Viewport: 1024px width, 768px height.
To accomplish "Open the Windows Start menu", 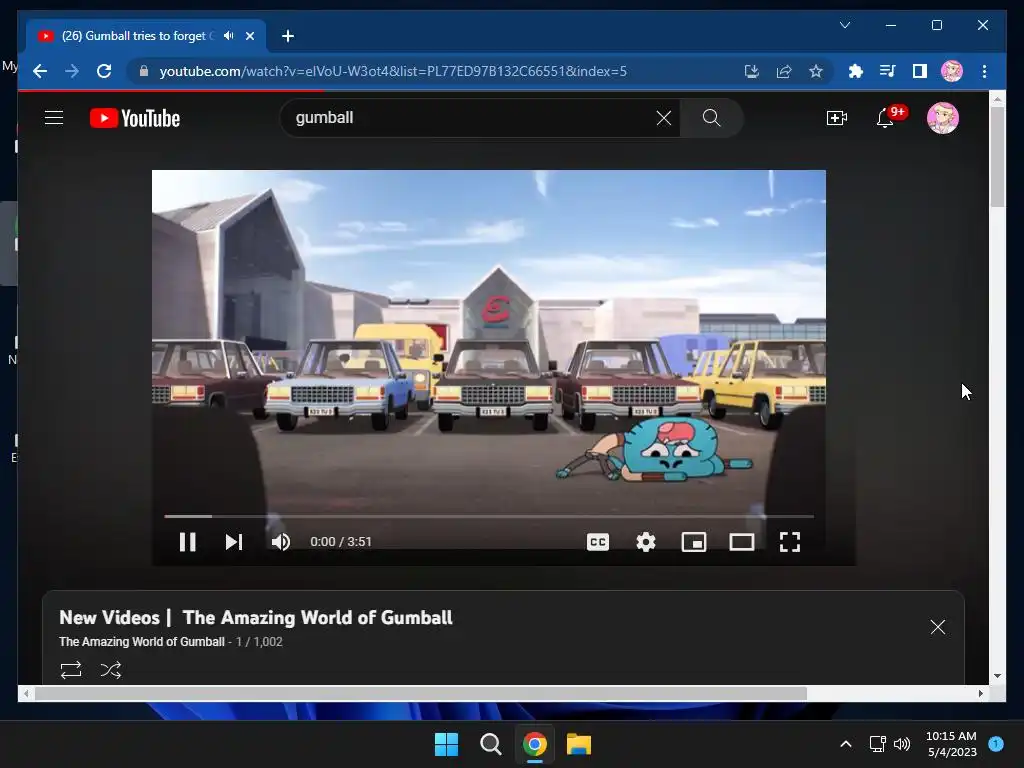I will point(447,744).
